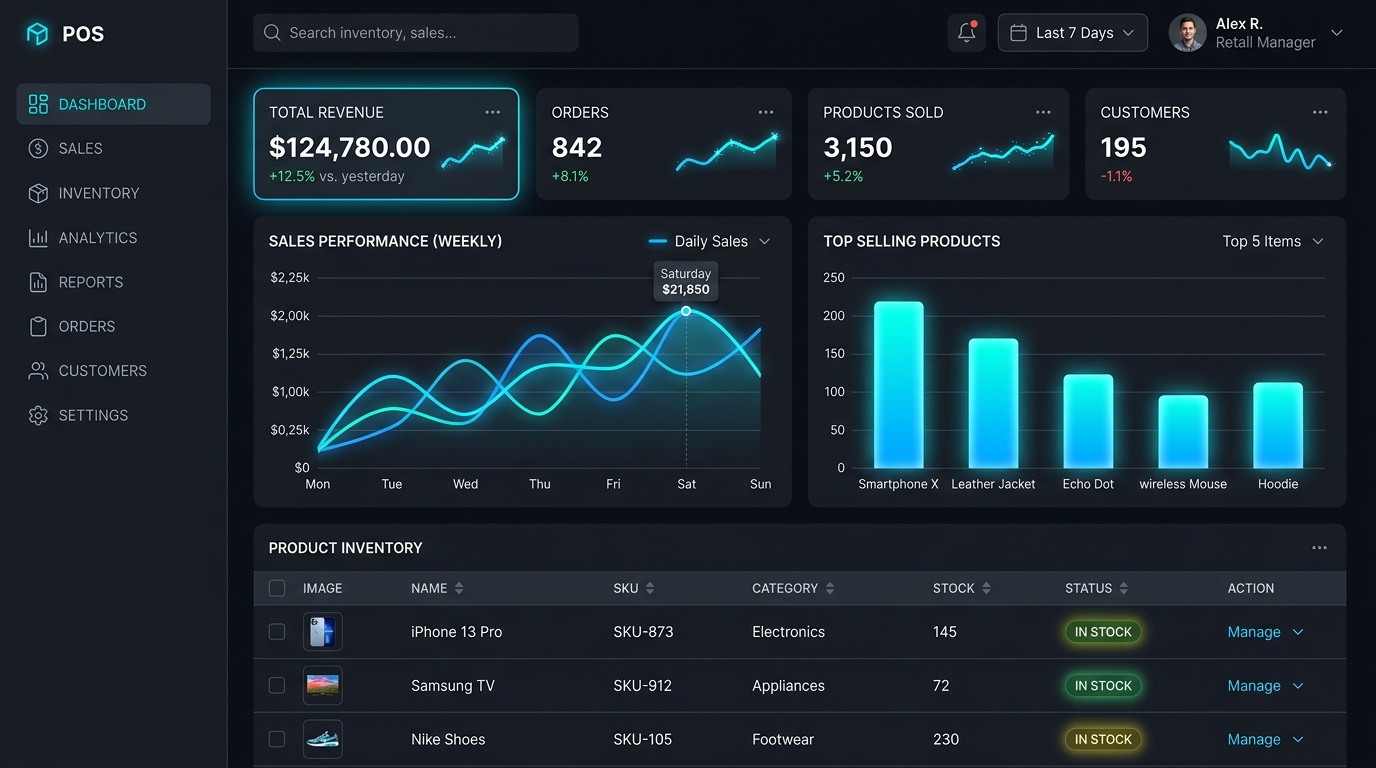The width and height of the screenshot is (1376, 768).
Task: Click the calendar icon in date filter
Action: pos(1018,33)
